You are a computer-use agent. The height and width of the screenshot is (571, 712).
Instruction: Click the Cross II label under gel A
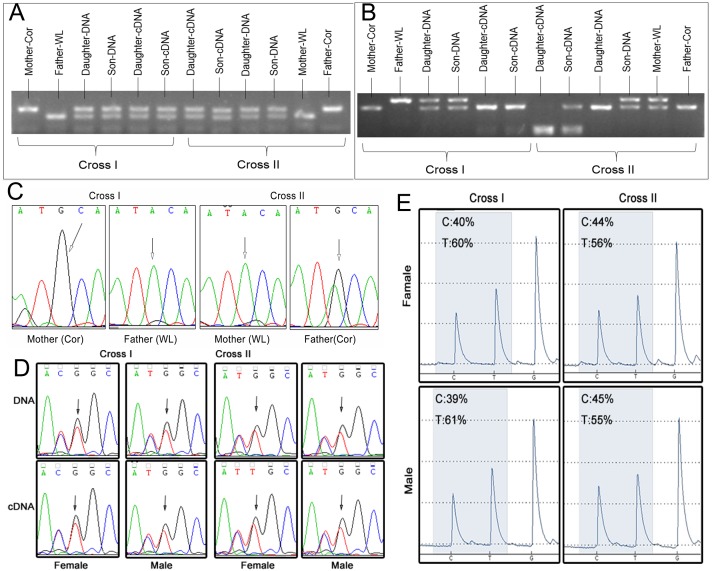click(x=258, y=164)
